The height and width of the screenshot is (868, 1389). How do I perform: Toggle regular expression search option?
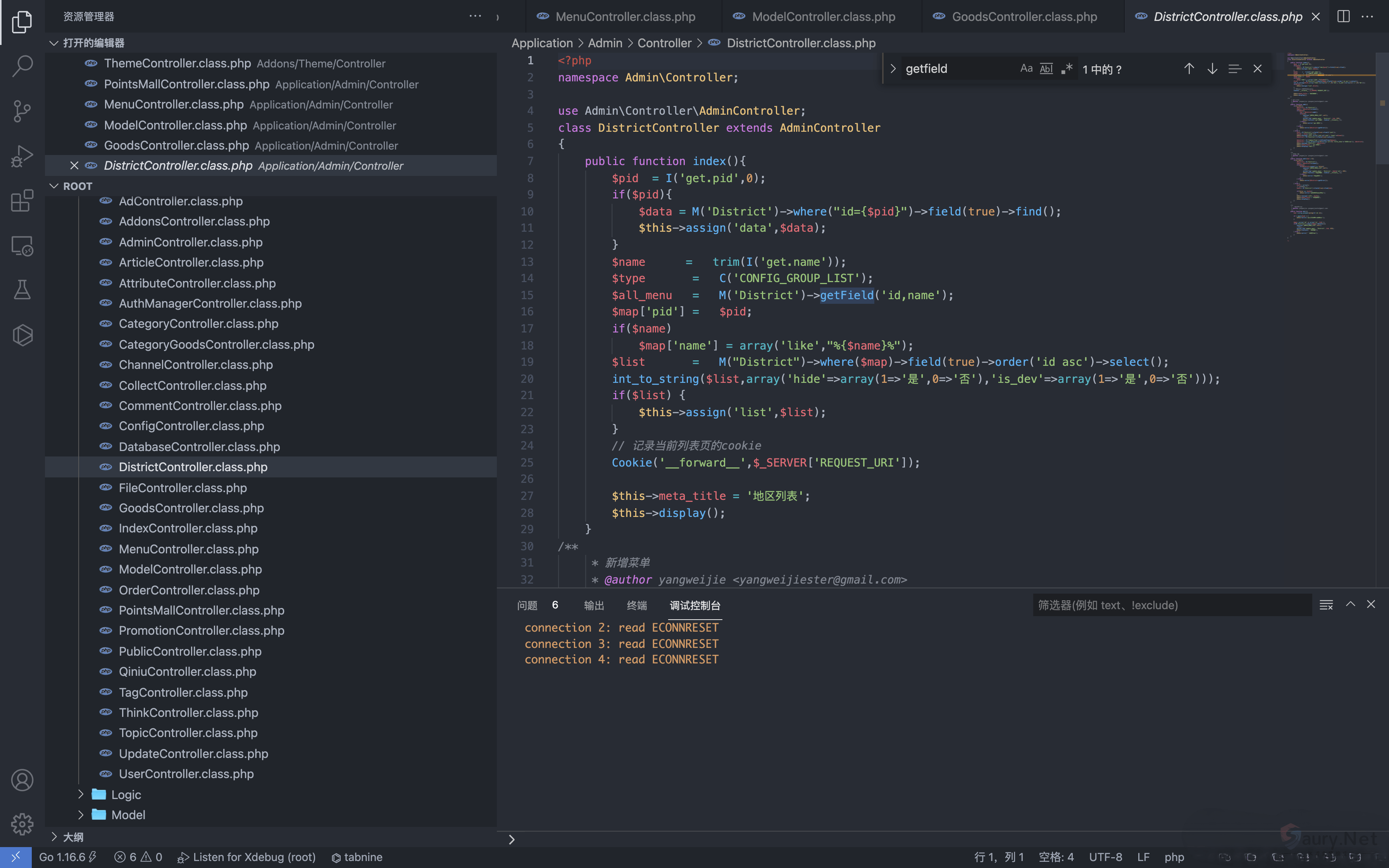tap(1067, 69)
